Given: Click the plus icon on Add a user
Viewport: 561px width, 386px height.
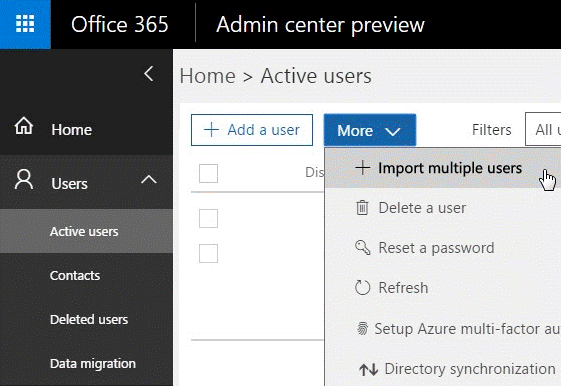Looking at the screenshot, I should click(211, 130).
